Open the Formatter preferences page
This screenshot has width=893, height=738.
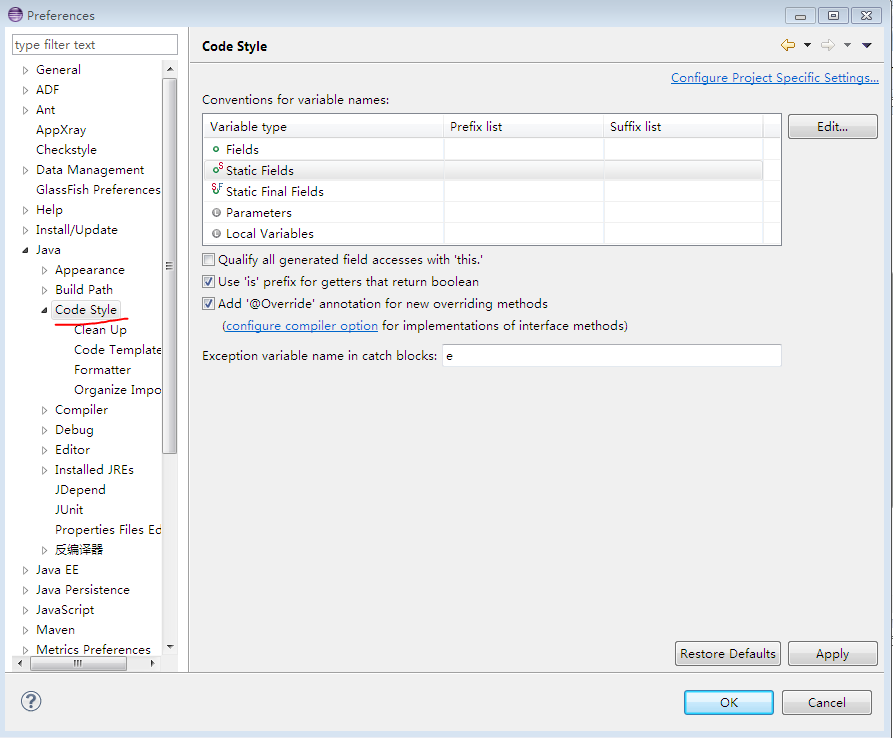[x=103, y=370]
